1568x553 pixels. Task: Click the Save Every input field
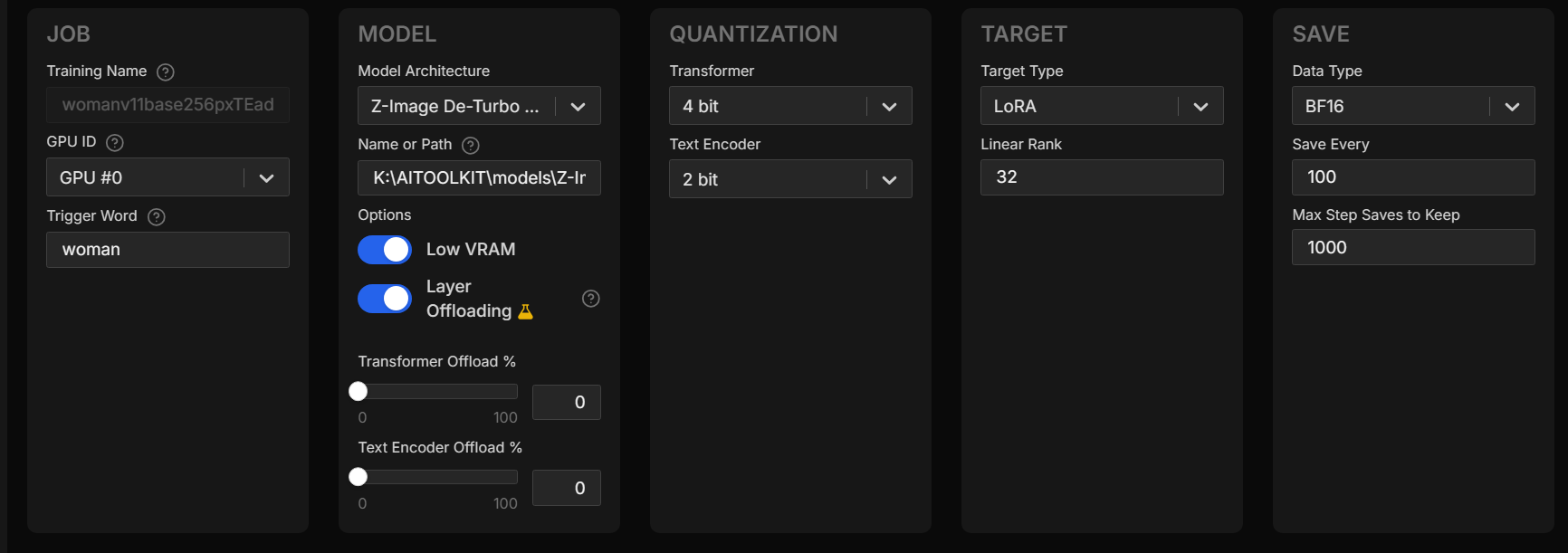tap(1413, 177)
